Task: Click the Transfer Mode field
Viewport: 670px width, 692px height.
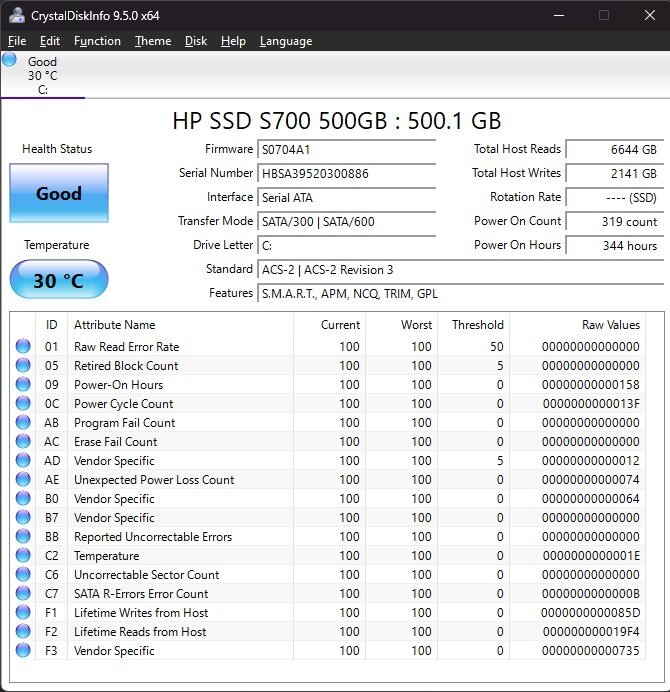Action: coord(347,221)
